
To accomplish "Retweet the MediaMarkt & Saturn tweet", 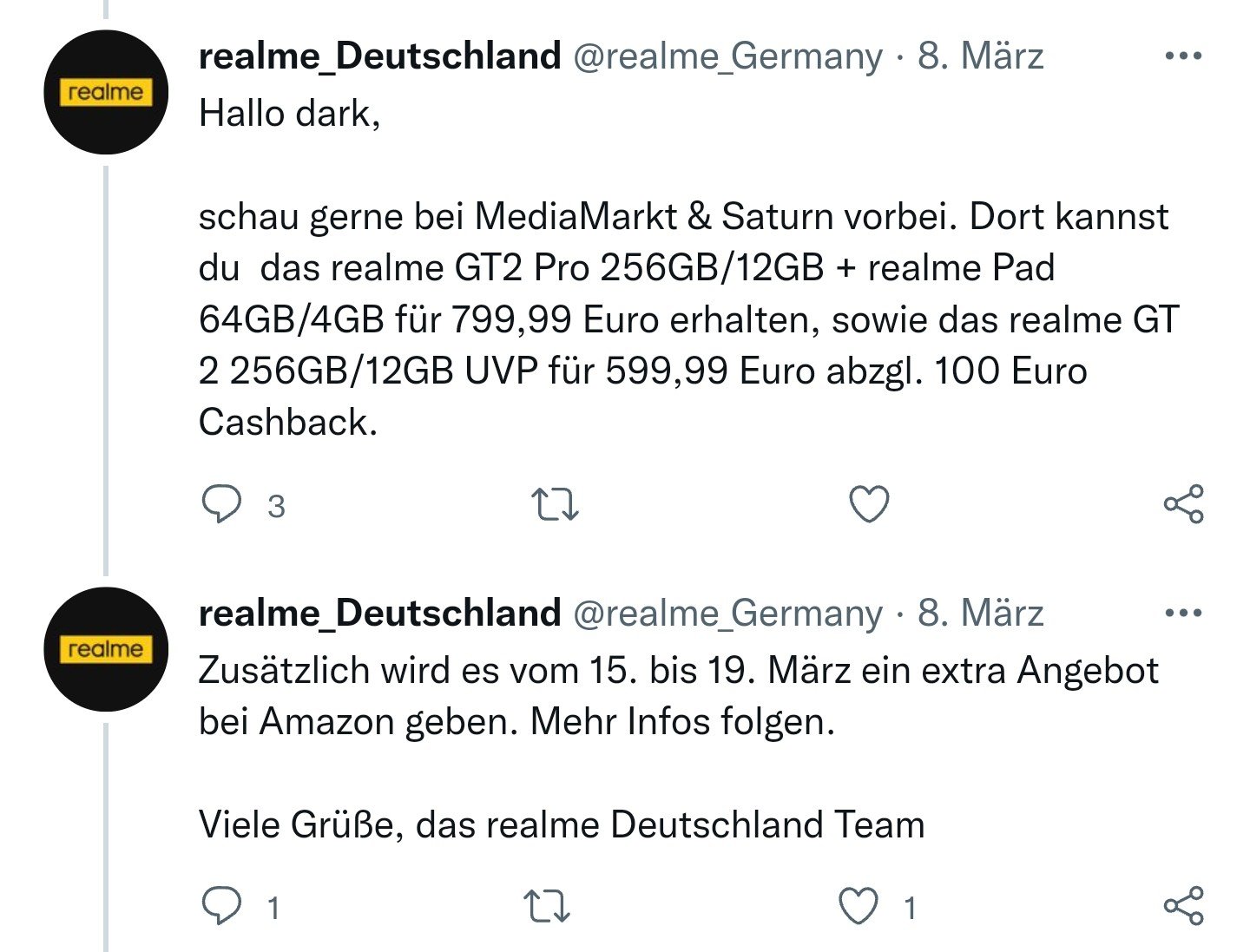I will pyautogui.click(x=554, y=504).
